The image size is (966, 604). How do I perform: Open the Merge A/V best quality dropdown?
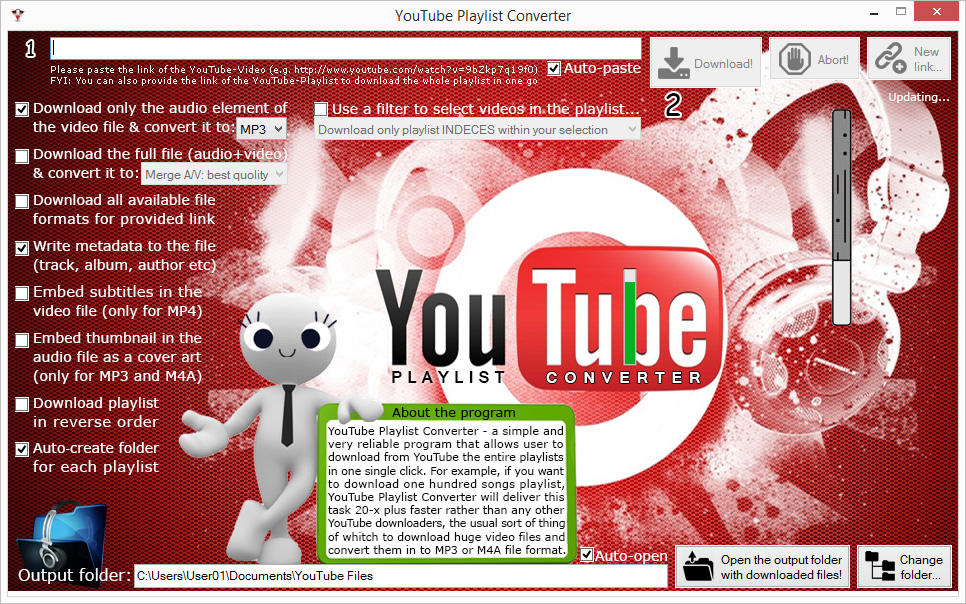click(214, 174)
